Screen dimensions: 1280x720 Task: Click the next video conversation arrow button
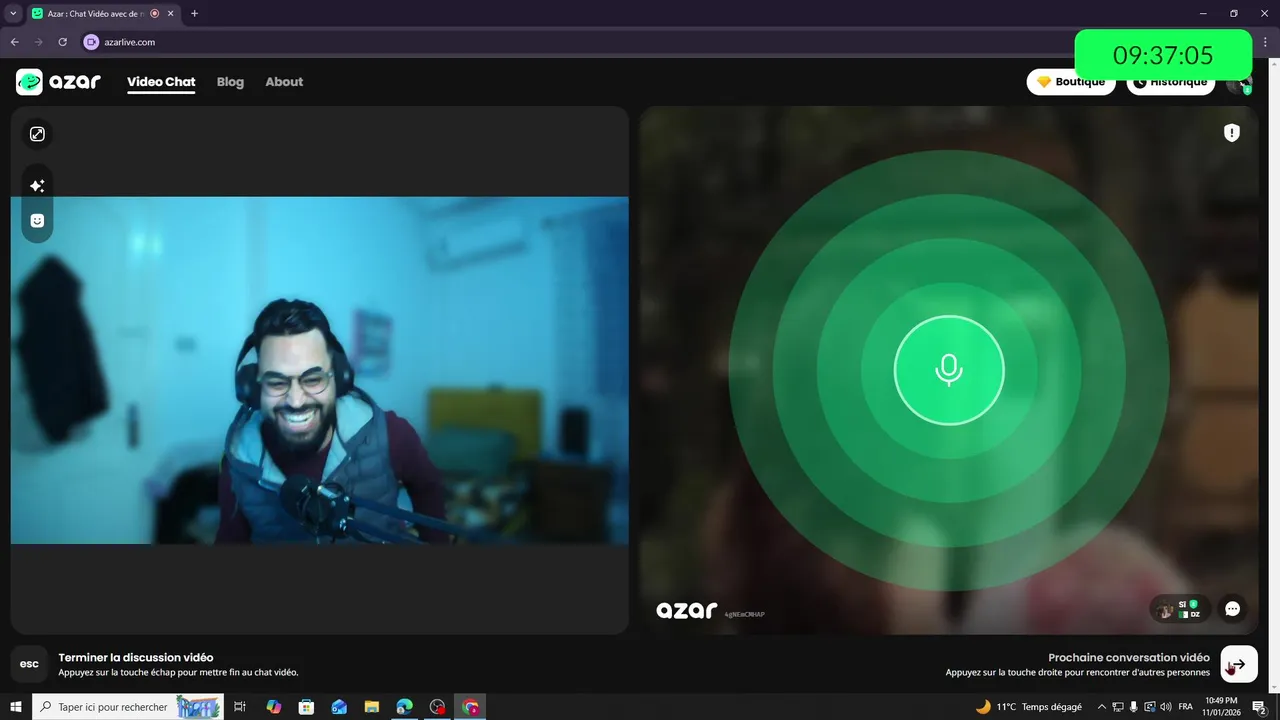tap(1239, 664)
